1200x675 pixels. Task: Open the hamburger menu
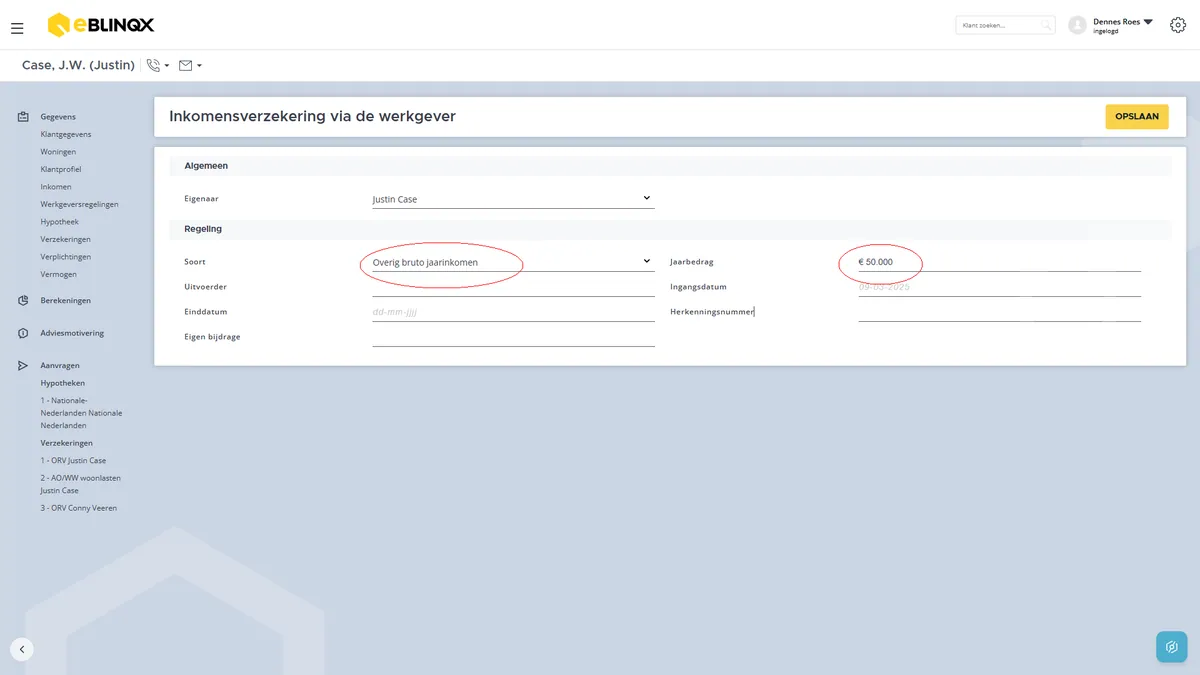(17, 28)
